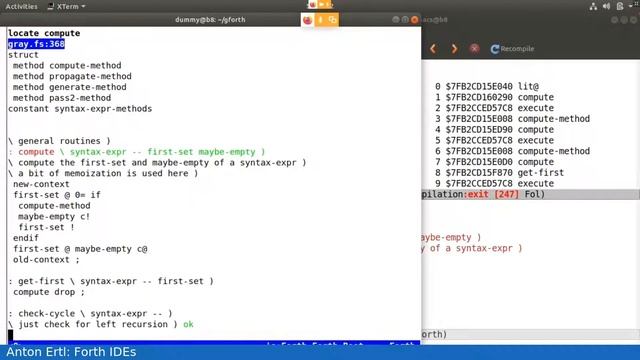
Task: Click the microphone icon in orange overlay bar
Action: 320,20
